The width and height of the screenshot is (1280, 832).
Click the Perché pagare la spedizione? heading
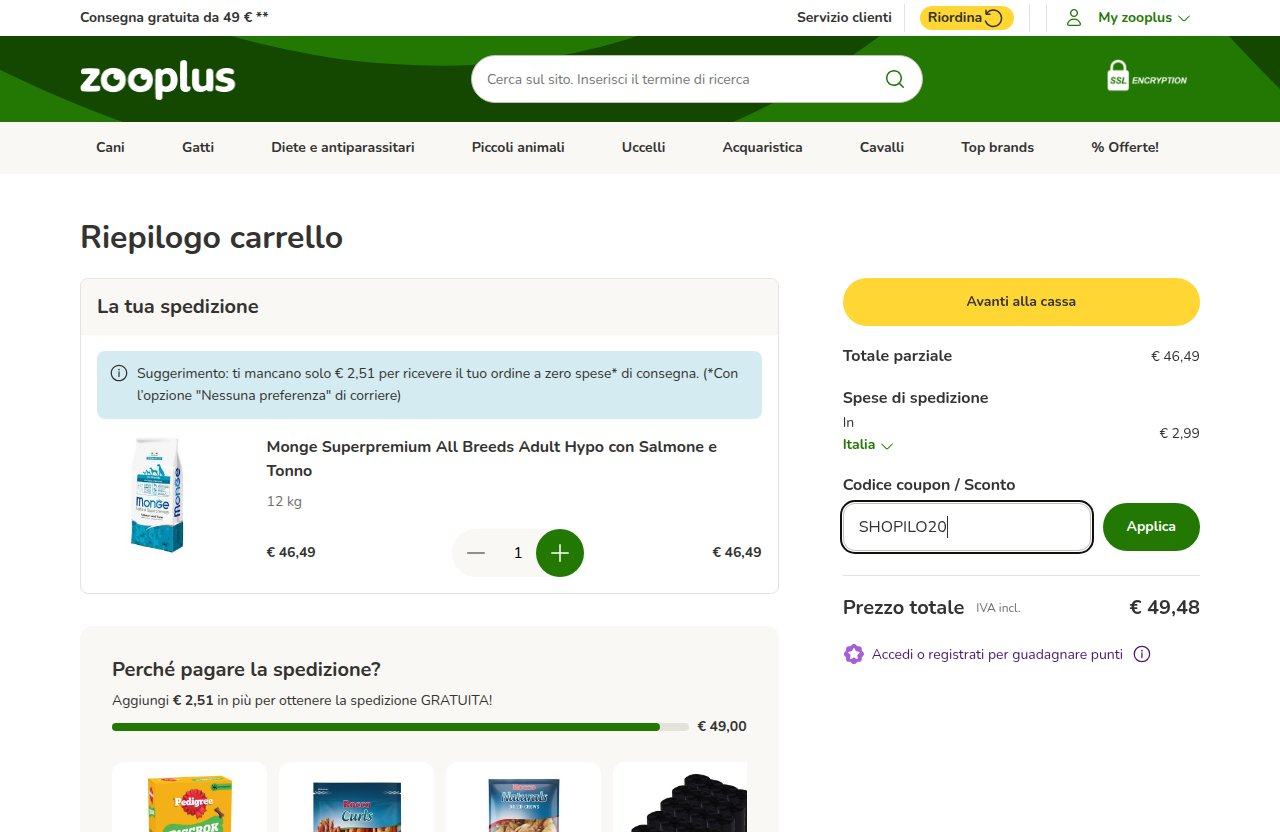click(246, 669)
